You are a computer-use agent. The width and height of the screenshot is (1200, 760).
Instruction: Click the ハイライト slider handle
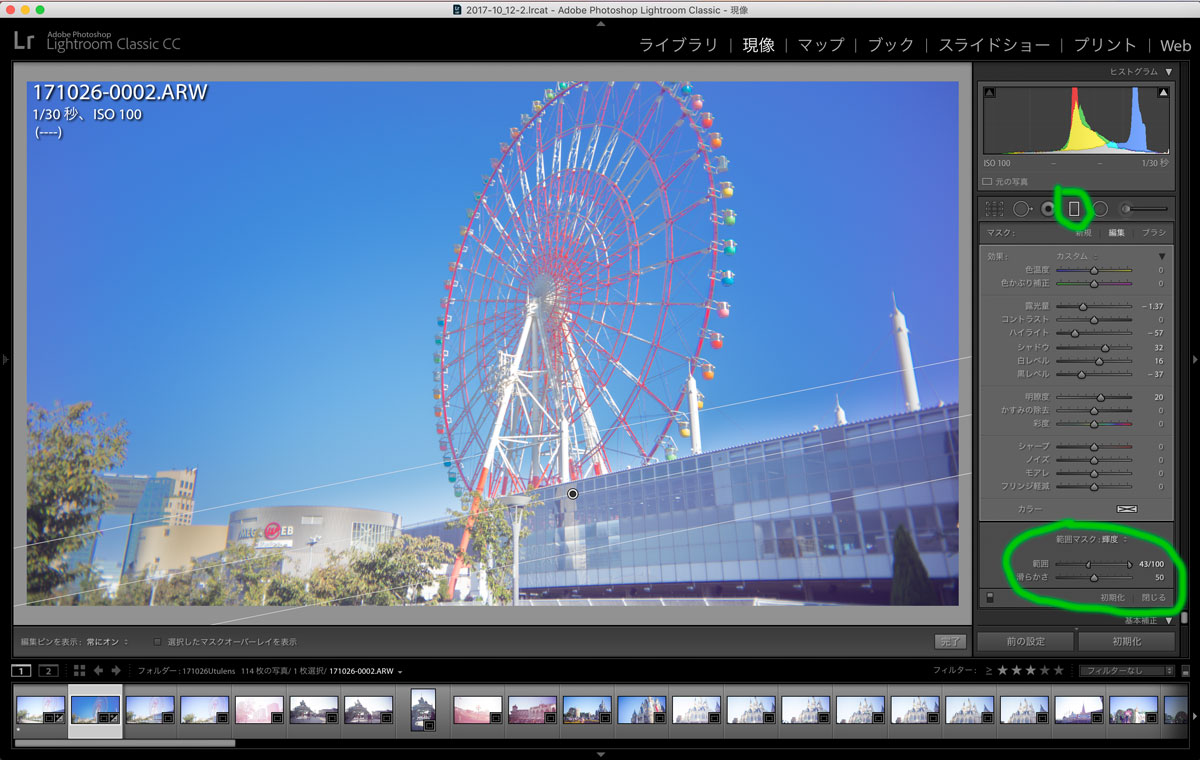pos(1075,333)
